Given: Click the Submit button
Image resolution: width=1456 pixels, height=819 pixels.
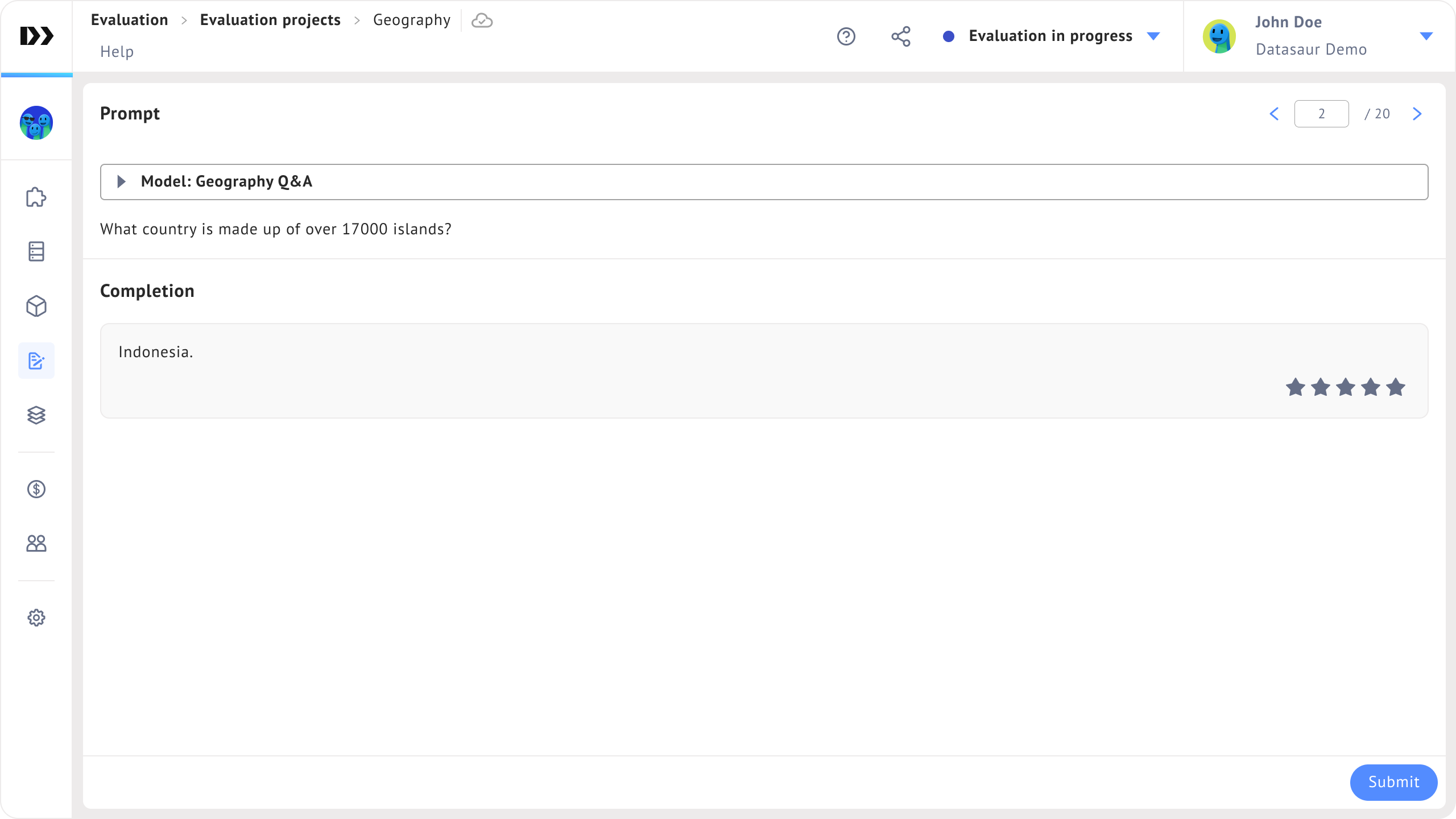Looking at the screenshot, I should [1393, 782].
